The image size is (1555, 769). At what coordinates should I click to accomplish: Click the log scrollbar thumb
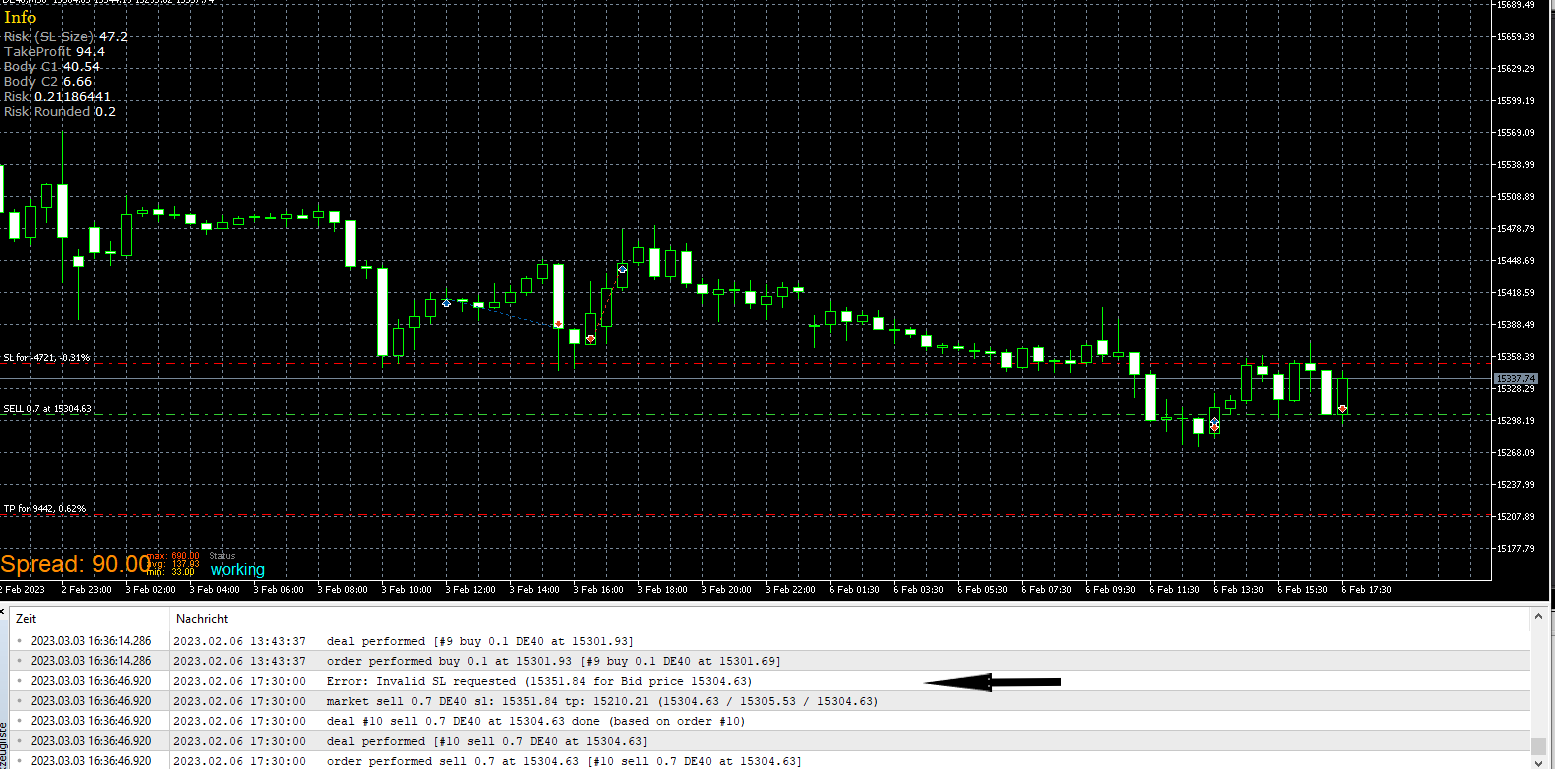tap(1538, 745)
